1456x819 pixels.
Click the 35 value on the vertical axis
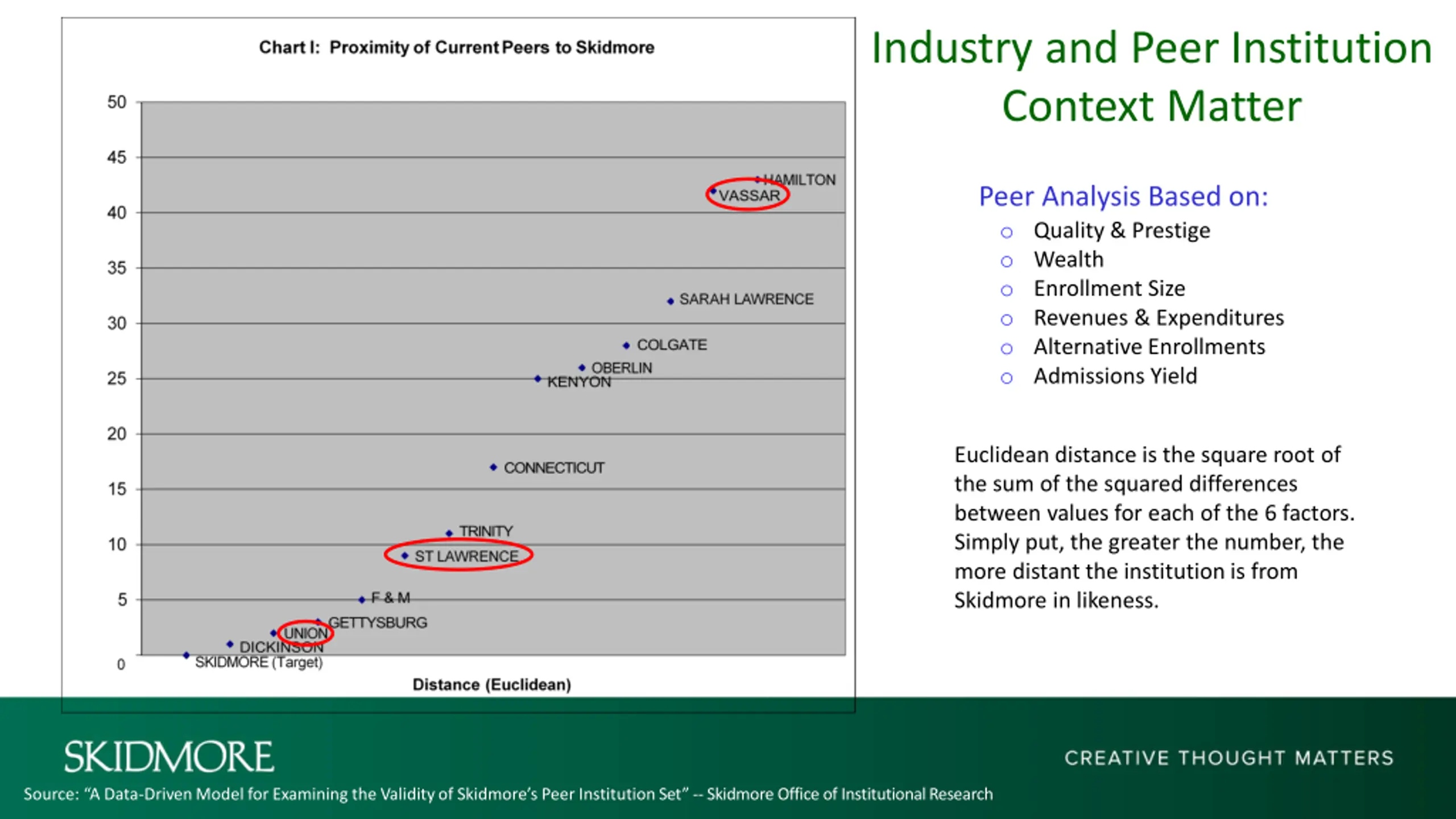pyautogui.click(x=117, y=268)
